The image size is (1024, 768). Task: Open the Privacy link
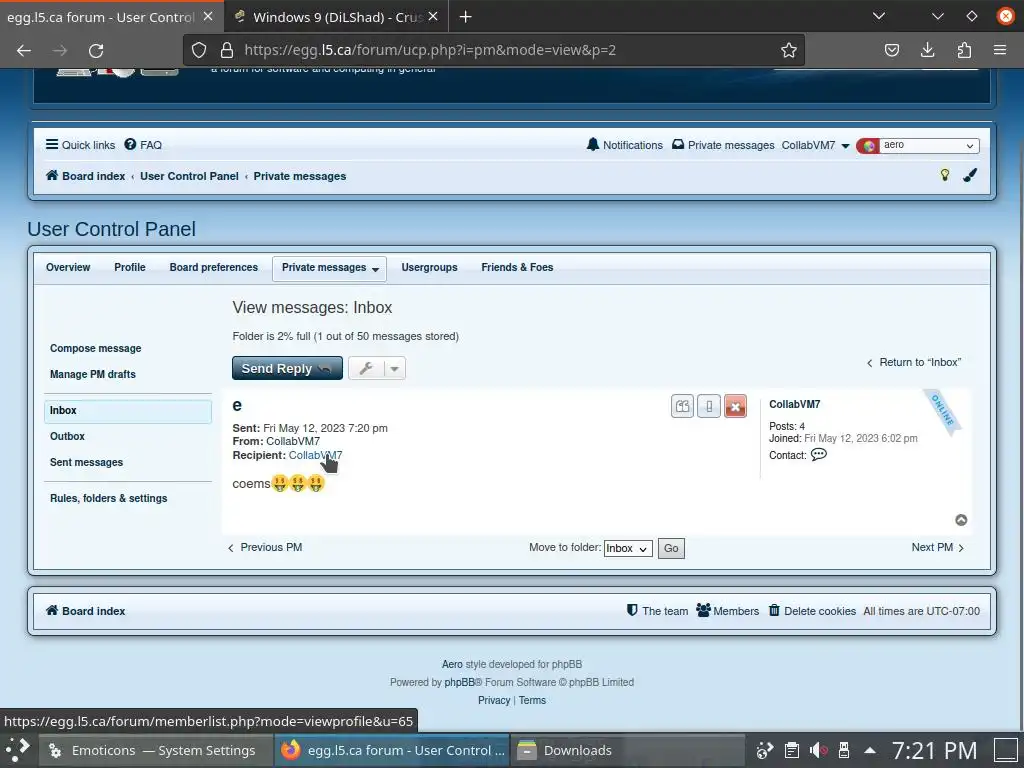pos(494,700)
